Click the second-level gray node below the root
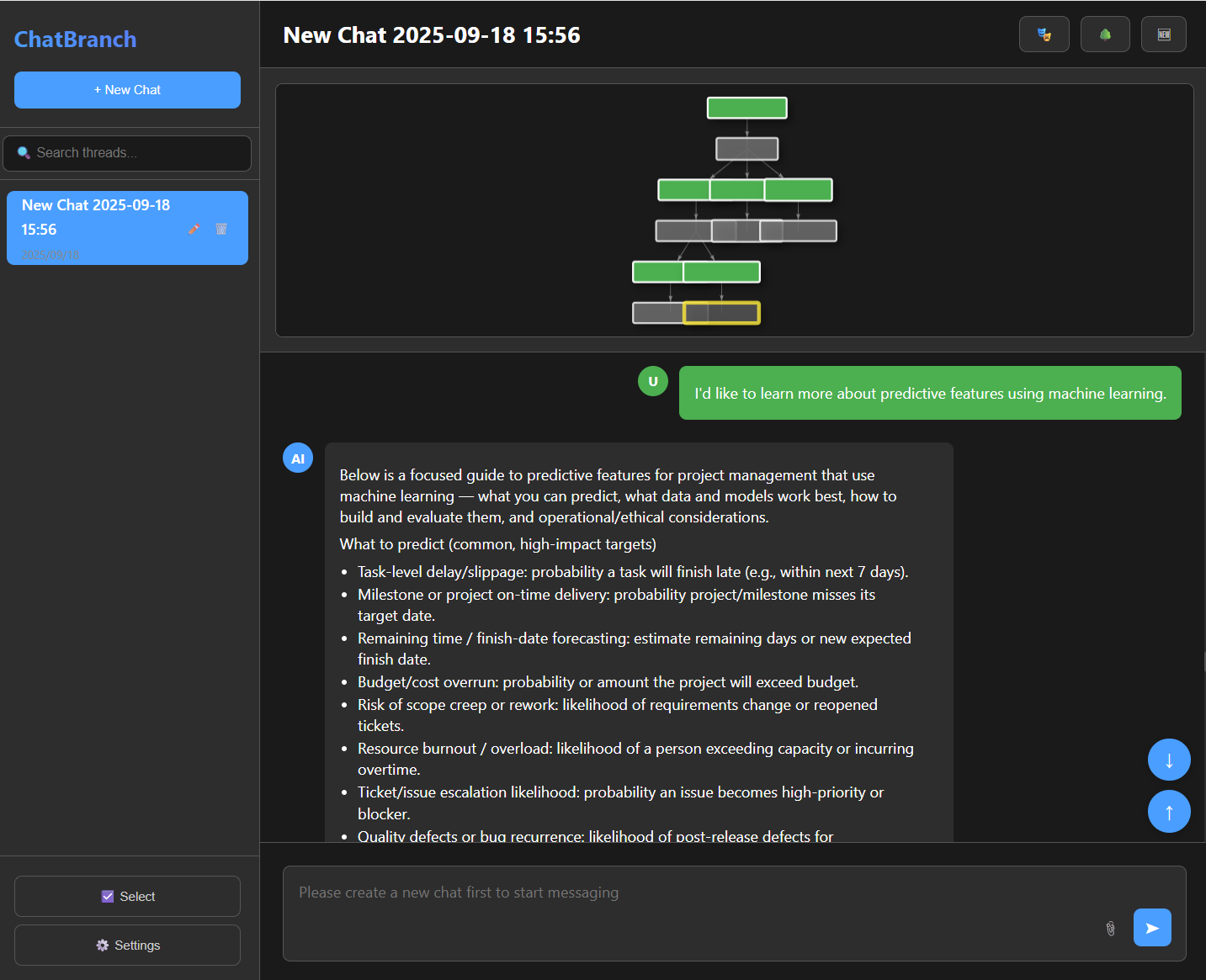1206x980 pixels. (x=746, y=149)
